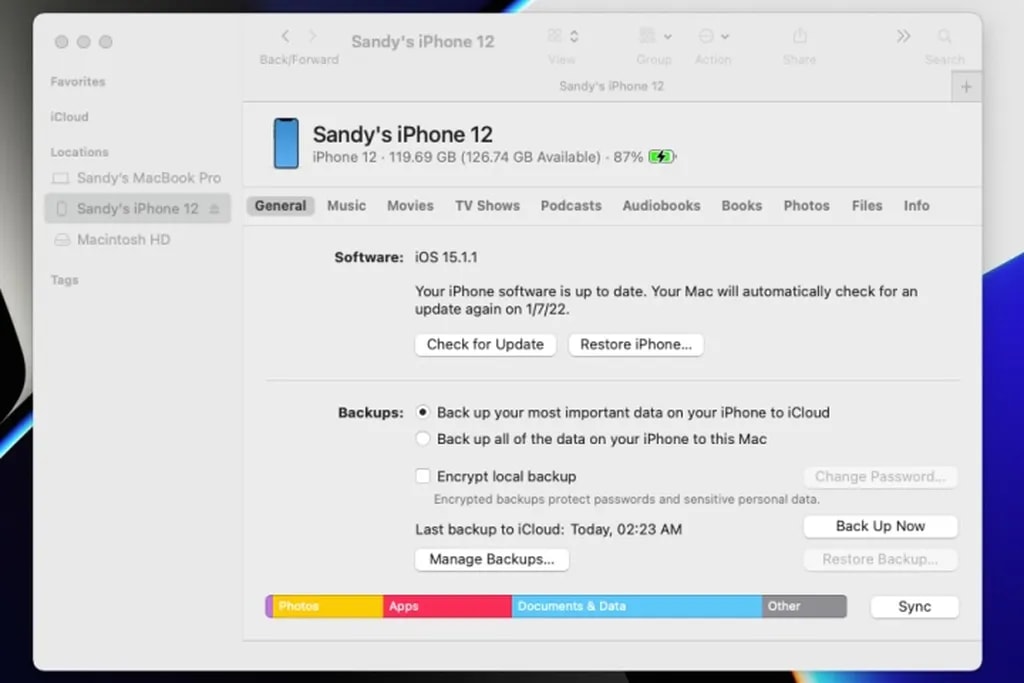The image size is (1024, 683).
Task: Enable Encrypt local backup checkbox
Action: click(x=424, y=477)
